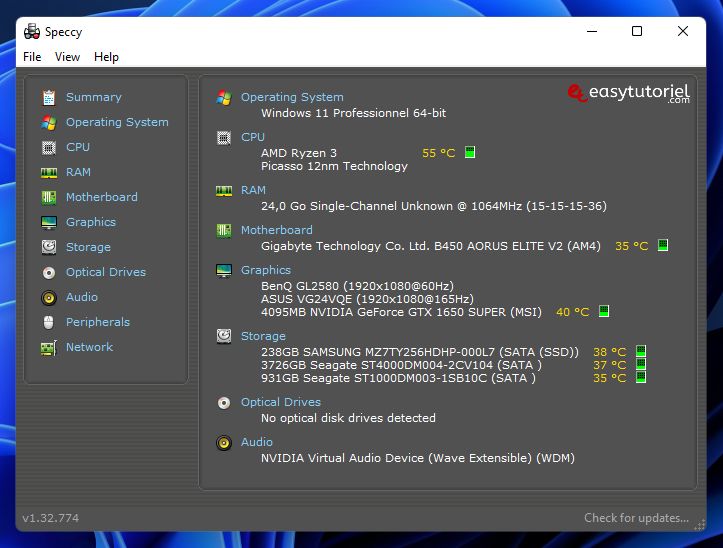Click the GPU temperature indicator next to 40 °C
Viewport: 723px width, 548px height.
(x=604, y=312)
